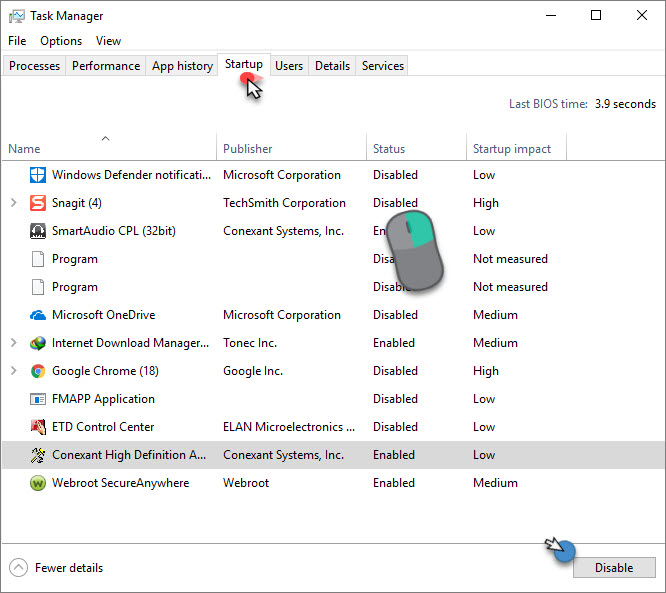Image resolution: width=666 pixels, height=593 pixels.
Task: Select Windows Defender notification row name
Action: (x=131, y=175)
